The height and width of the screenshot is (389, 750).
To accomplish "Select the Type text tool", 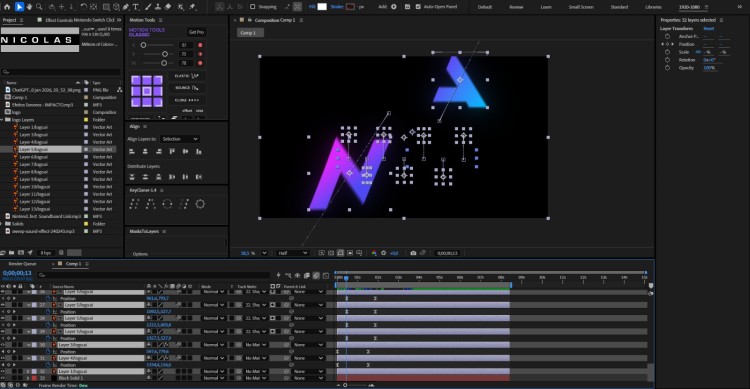I will (x=136, y=7).
